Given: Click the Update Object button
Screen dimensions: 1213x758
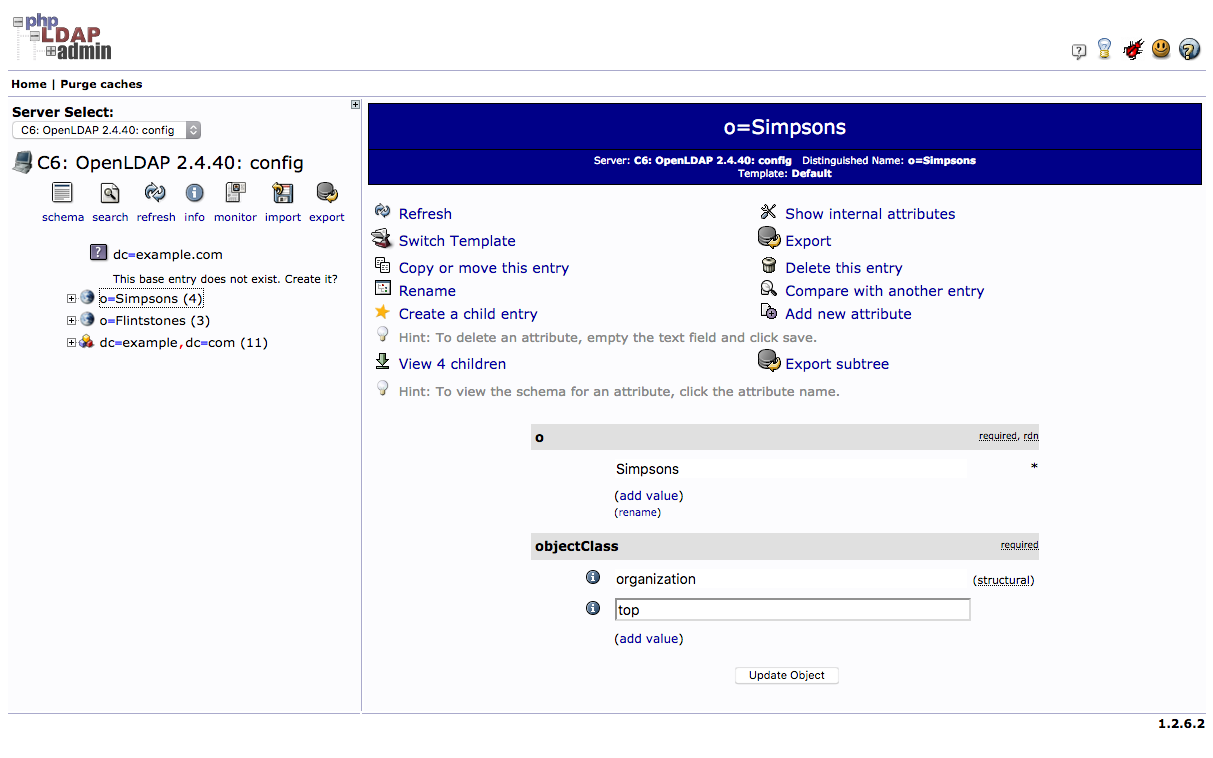Looking at the screenshot, I should click(x=787, y=675).
